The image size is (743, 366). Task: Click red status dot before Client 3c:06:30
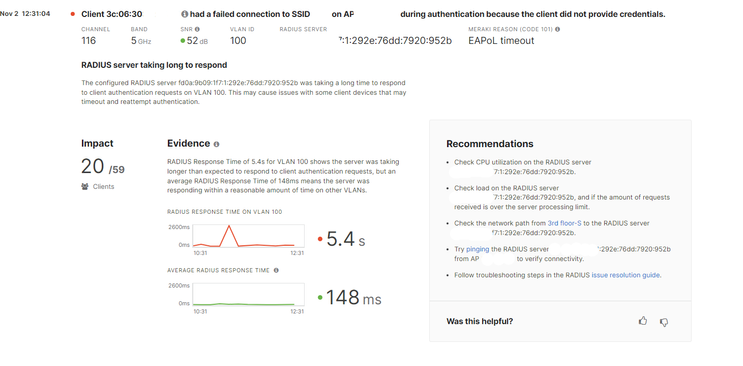click(x=72, y=14)
